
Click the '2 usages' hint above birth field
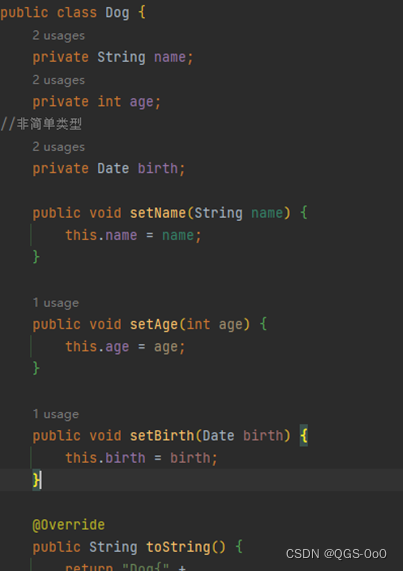59,147
